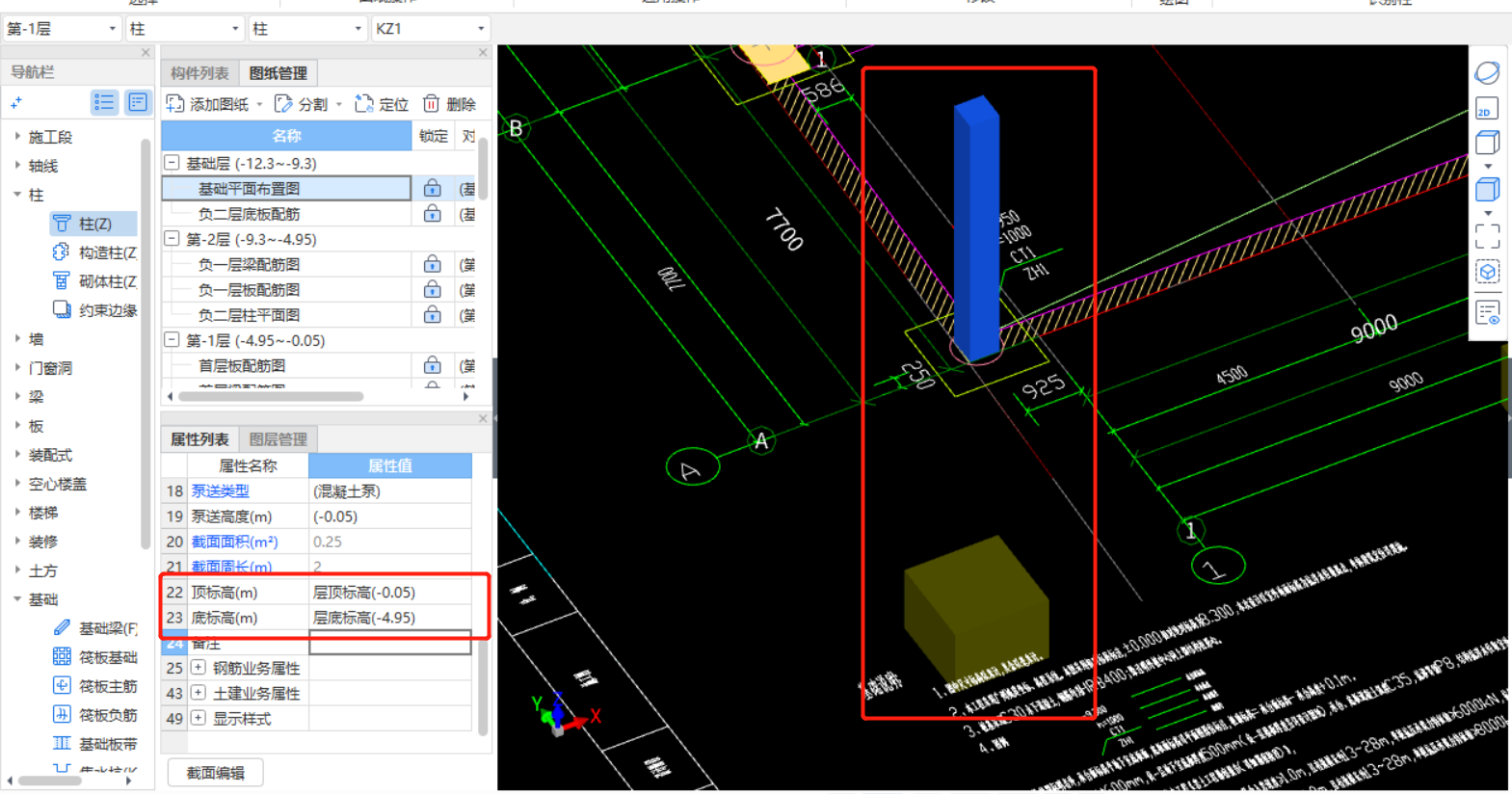Select 构造柱(Z) constructional column item

[x=93, y=252]
